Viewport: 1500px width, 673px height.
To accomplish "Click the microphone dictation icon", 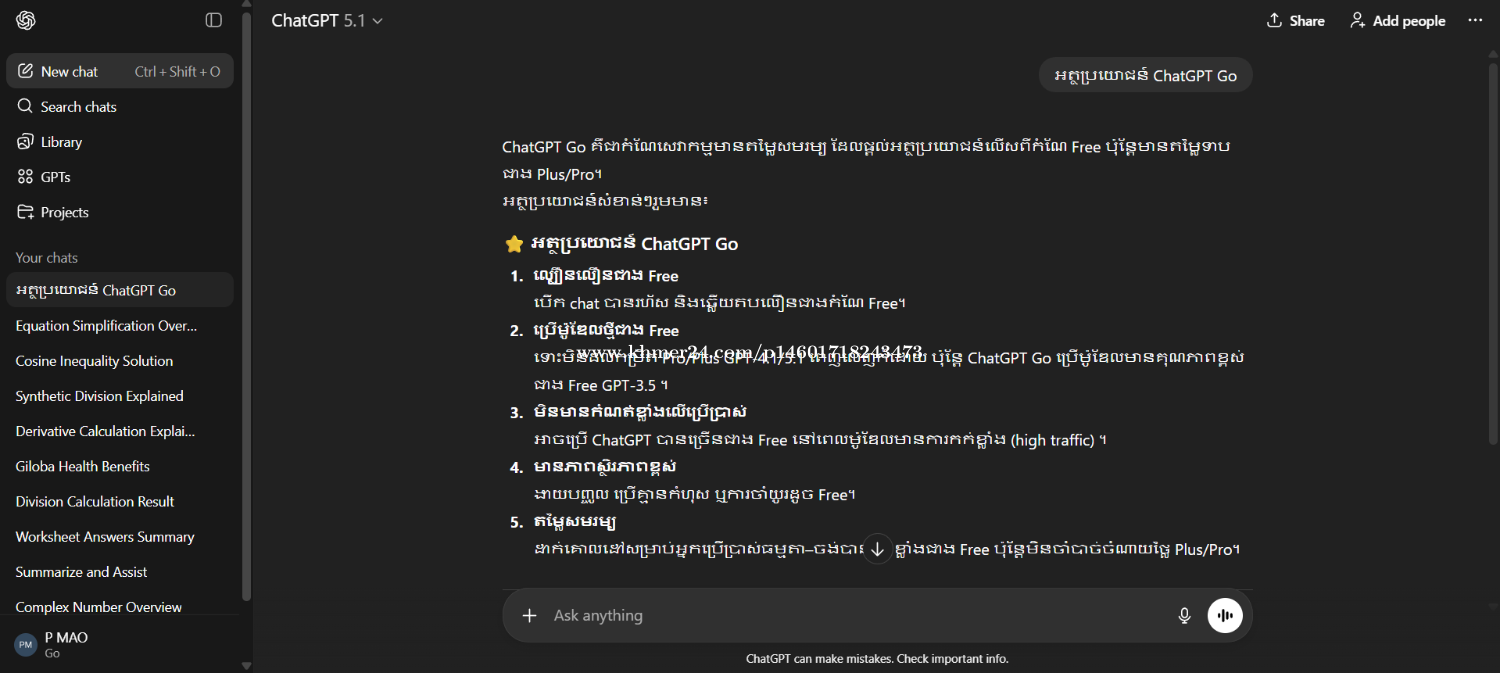I will click(1184, 616).
